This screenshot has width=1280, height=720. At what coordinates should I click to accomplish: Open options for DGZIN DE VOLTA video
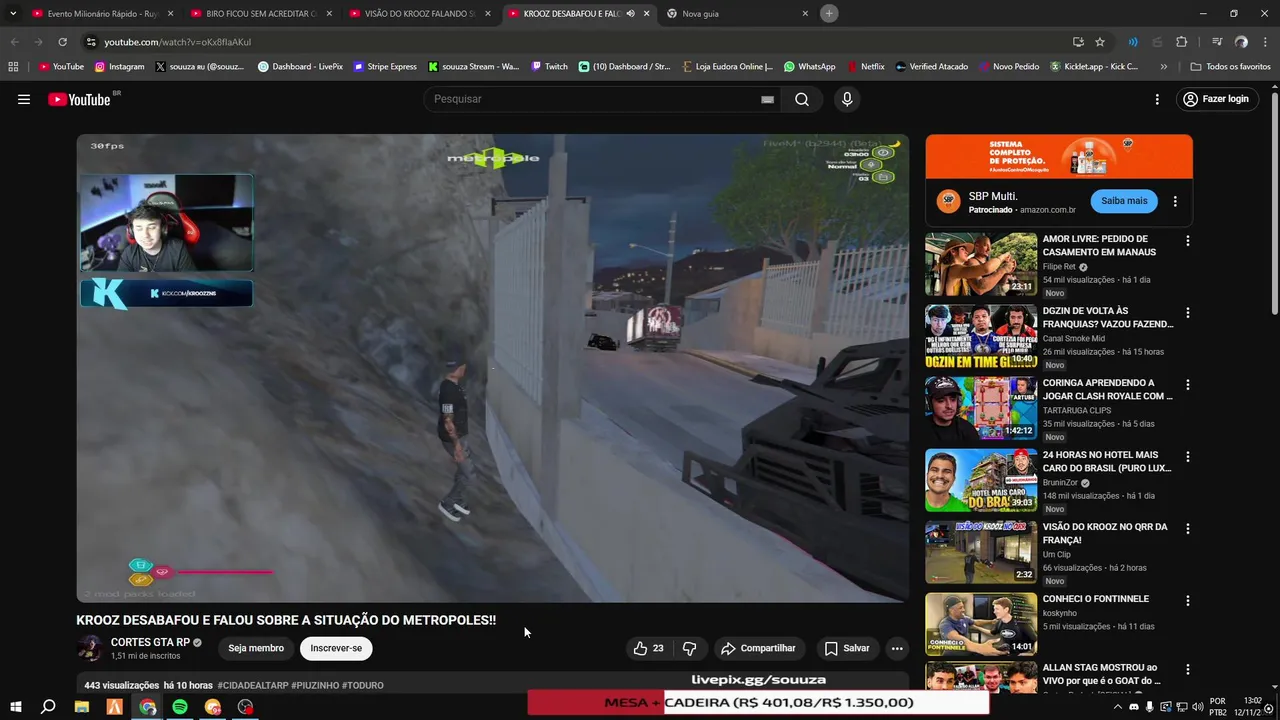pyautogui.click(x=1188, y=313)
